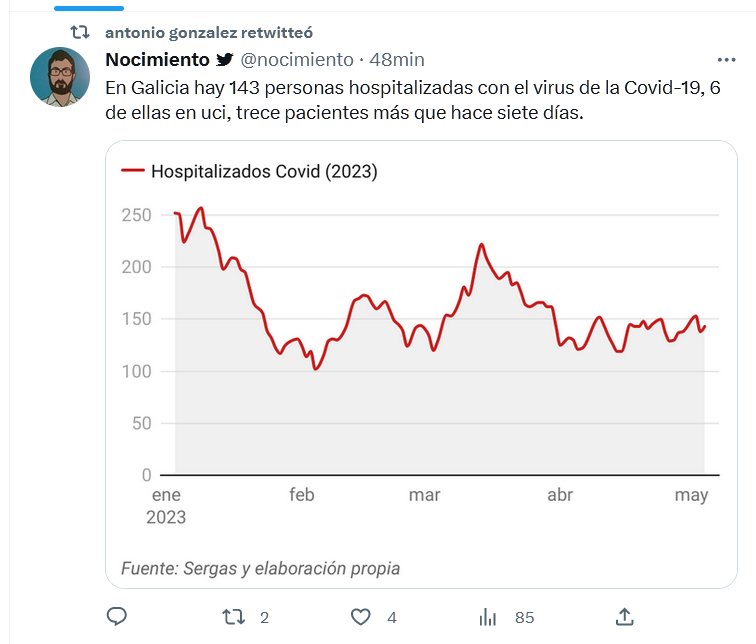Click the red legend line swatch
Image resolution: width=756 pixels, height=644 pixels.
click(x=133, y=171)
